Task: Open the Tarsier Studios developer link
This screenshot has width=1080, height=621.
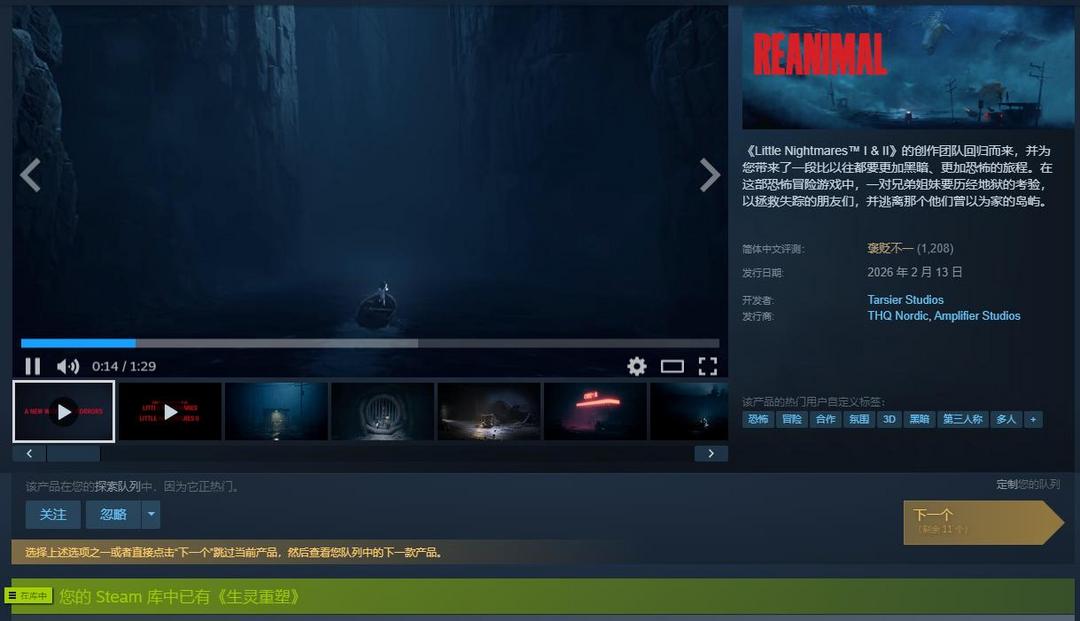Action: 905,300
